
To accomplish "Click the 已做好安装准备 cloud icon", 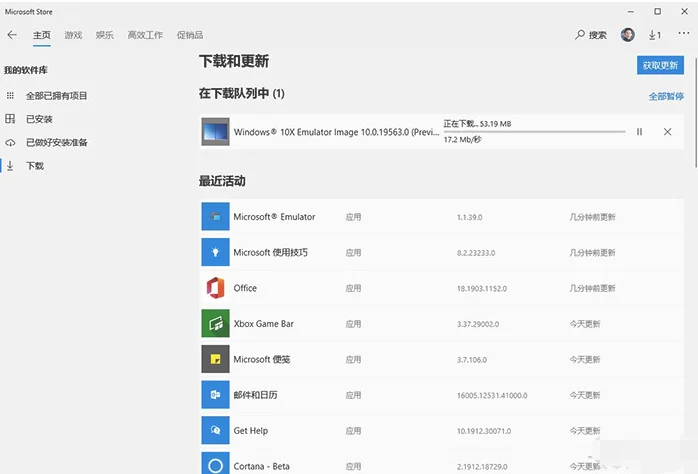I will 10,142.
